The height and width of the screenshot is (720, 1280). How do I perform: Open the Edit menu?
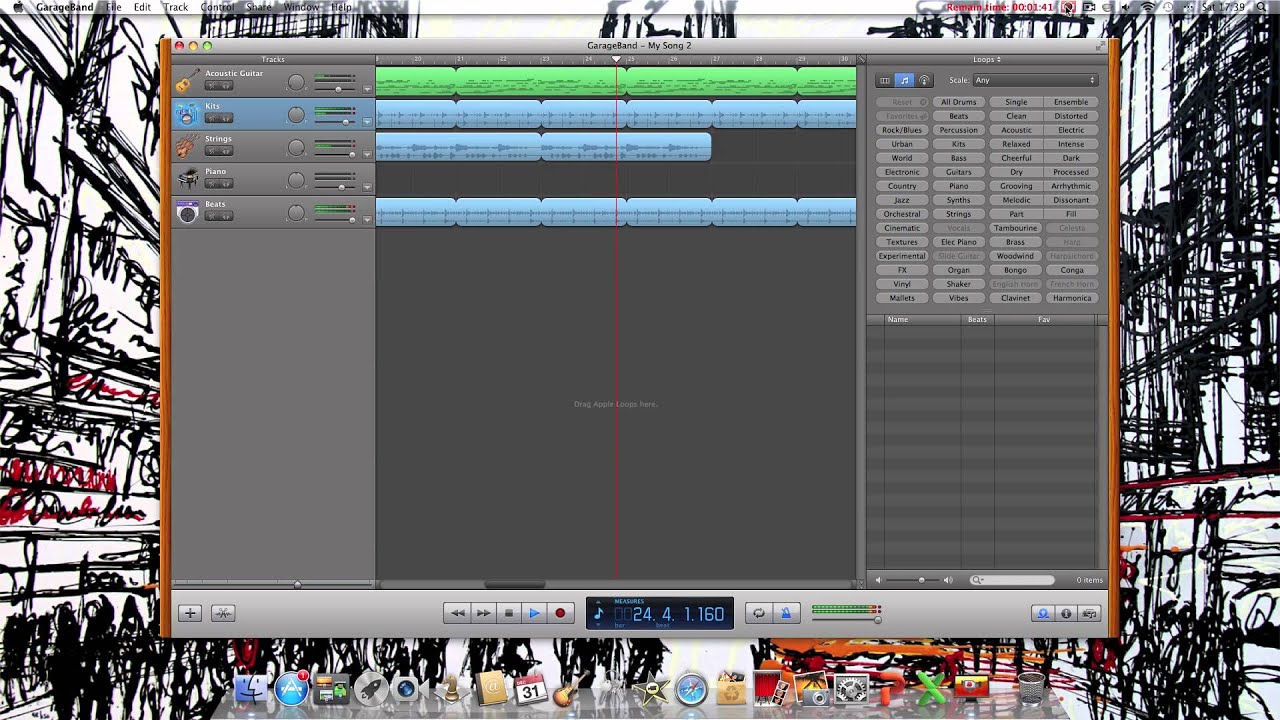143,7
